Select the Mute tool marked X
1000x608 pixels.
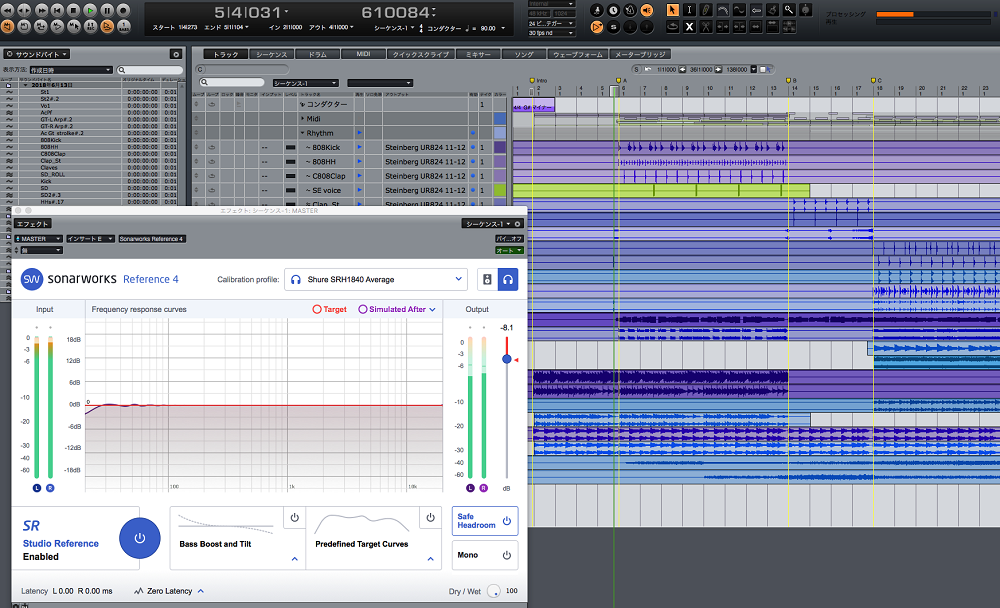click(689, 27)
